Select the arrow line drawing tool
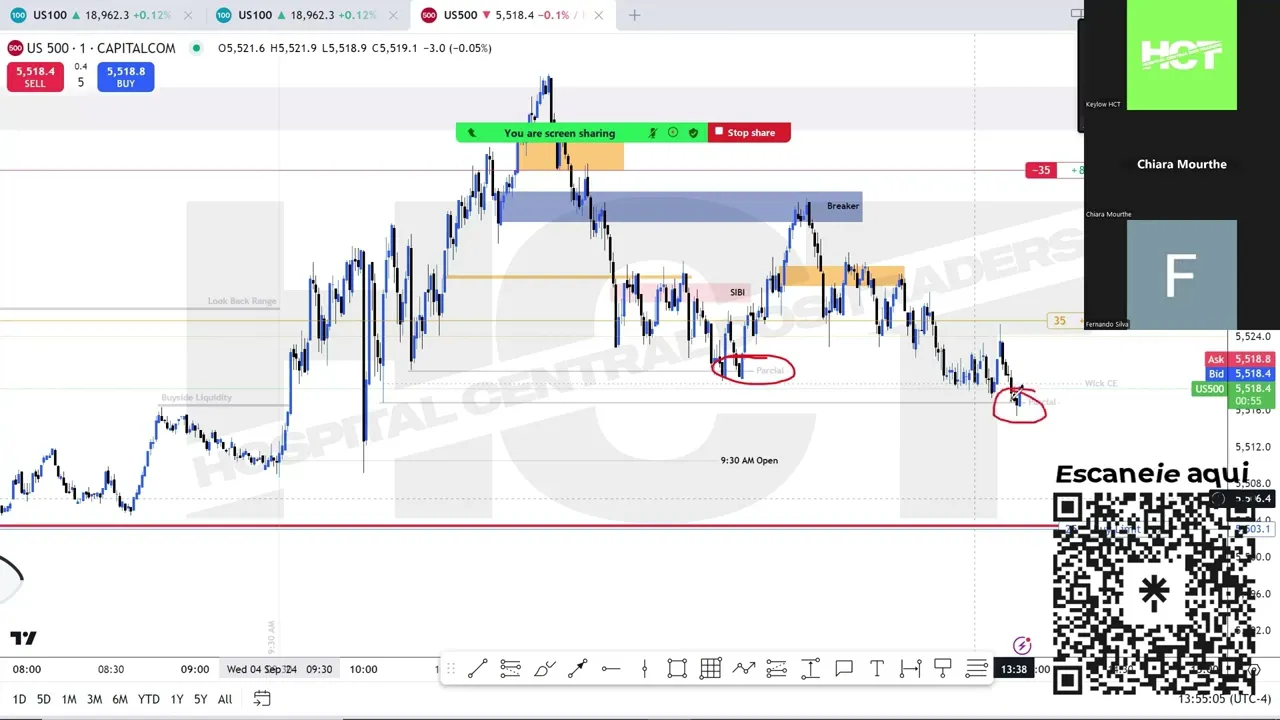The image size is (1280, 720). coord(577,669)
